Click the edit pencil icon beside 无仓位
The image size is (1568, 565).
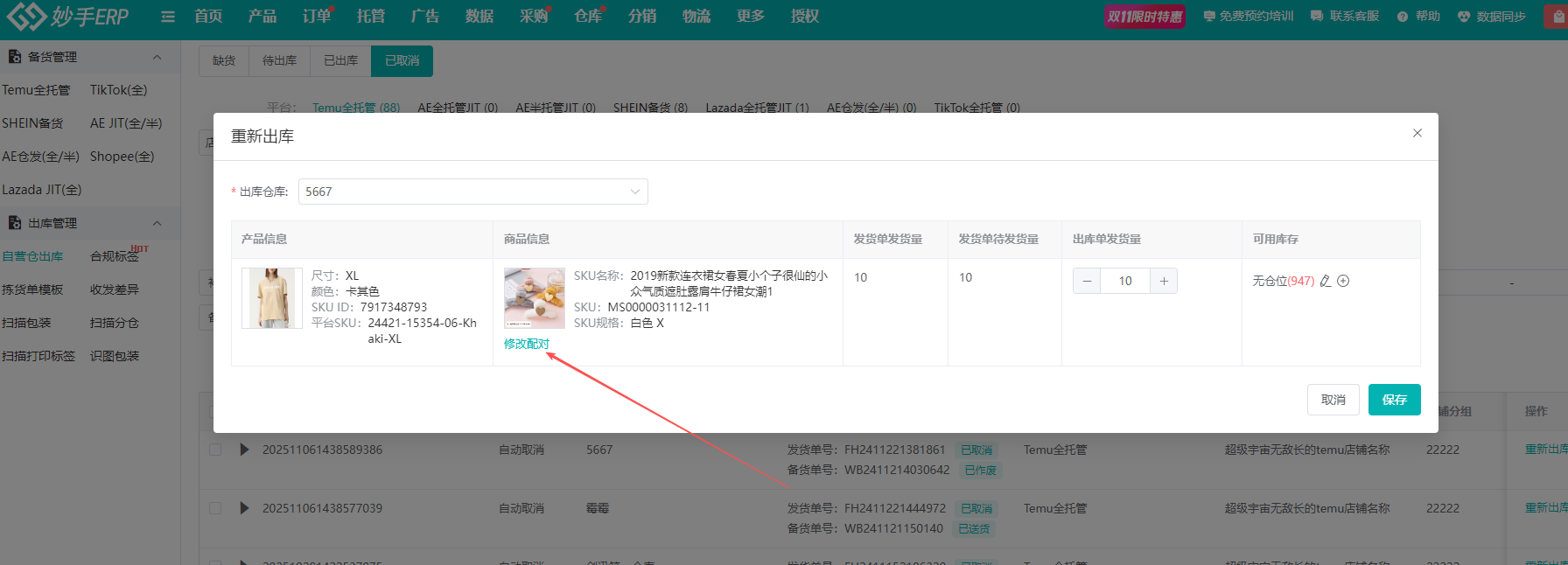coord(1326,281)
